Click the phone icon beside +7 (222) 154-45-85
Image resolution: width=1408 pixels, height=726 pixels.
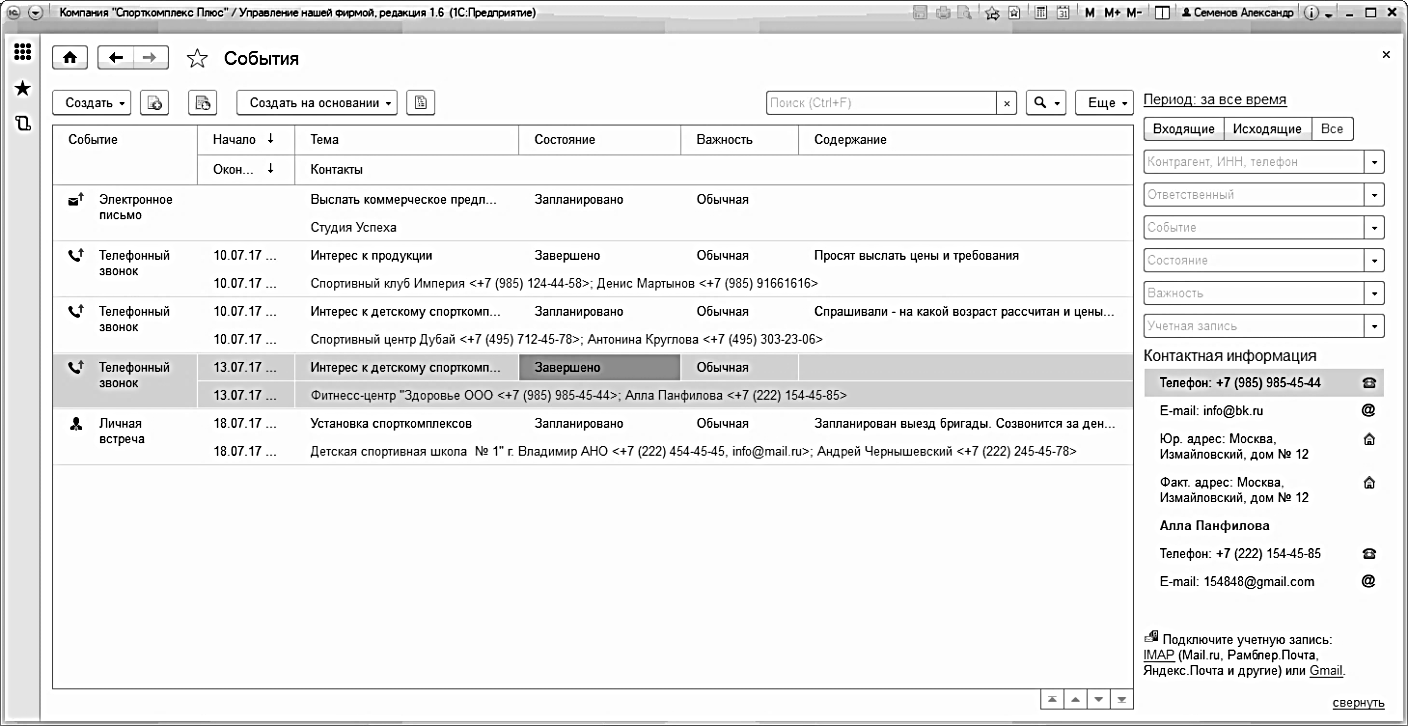[1369, 553]
